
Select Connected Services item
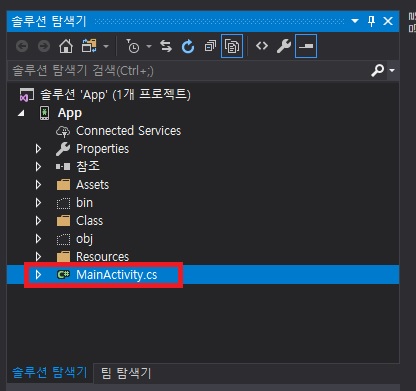128,131
